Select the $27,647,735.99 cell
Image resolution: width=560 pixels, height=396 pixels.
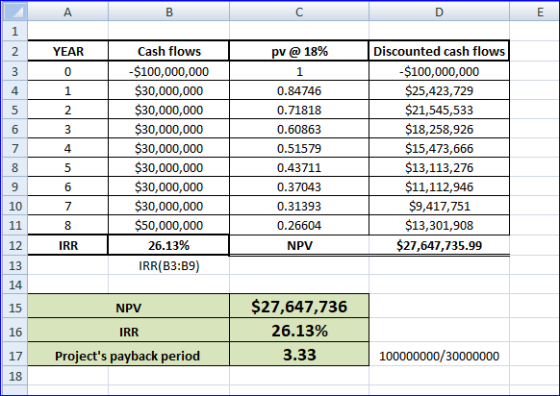click(439, 245)
